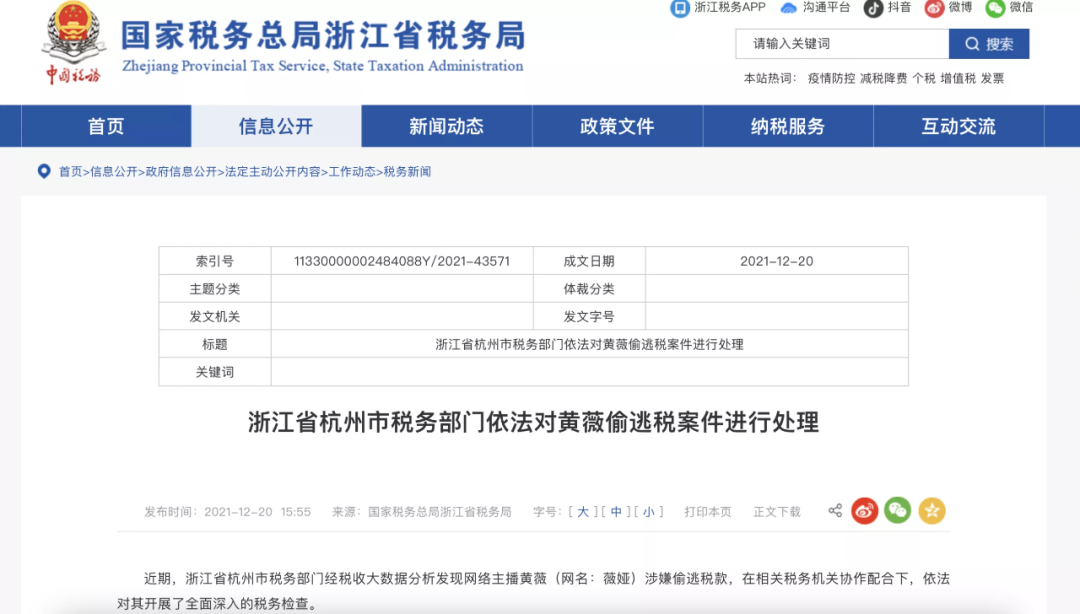Click the 疫情防控 hot keyword
The width and height of the screenshot is (1080, 614).
(x=831, y=78)
